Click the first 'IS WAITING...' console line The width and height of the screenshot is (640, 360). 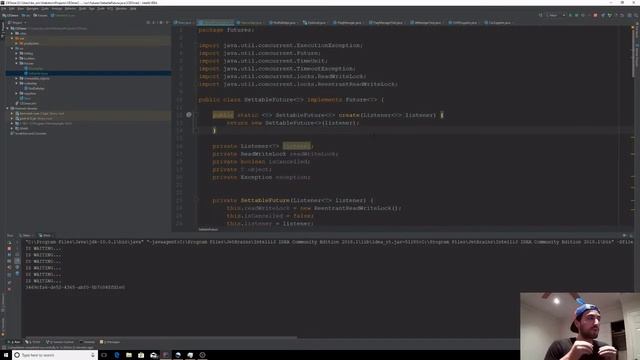point(43,249)
